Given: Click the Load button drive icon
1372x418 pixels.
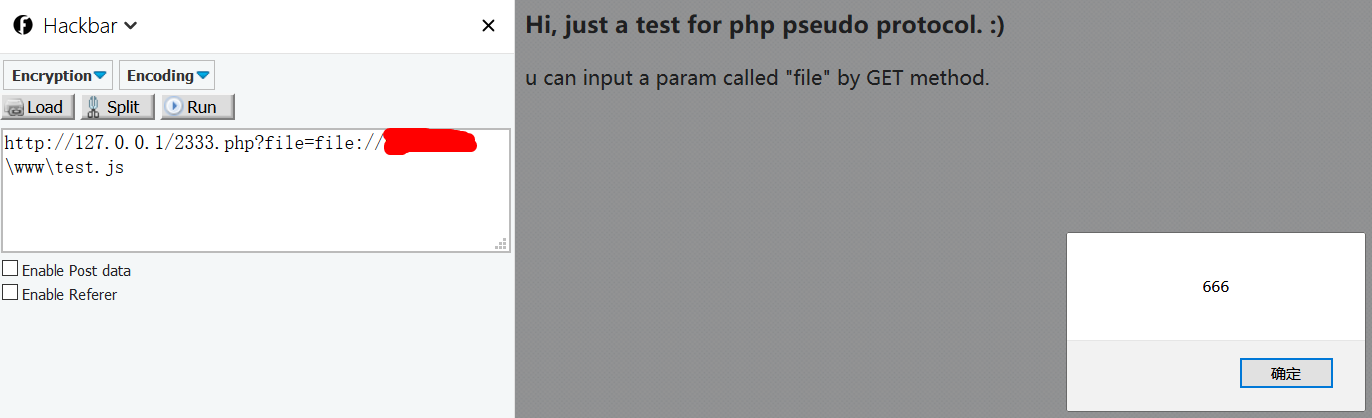Looking at the screenshot, I should [15, 108].
